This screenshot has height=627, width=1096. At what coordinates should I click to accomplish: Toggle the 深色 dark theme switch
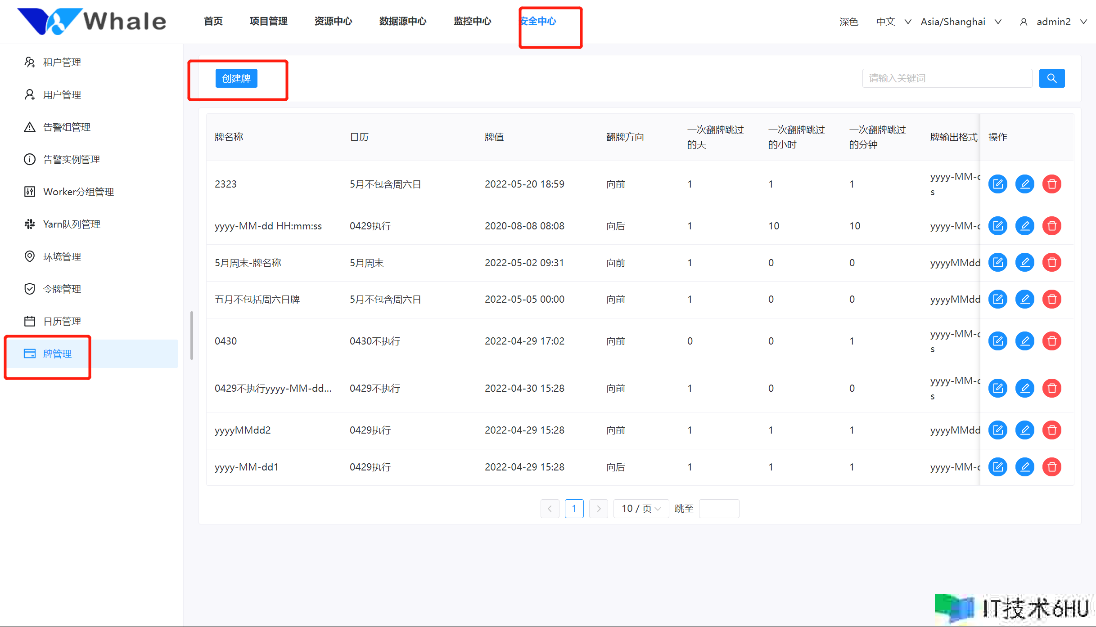[x=848, y=21]
